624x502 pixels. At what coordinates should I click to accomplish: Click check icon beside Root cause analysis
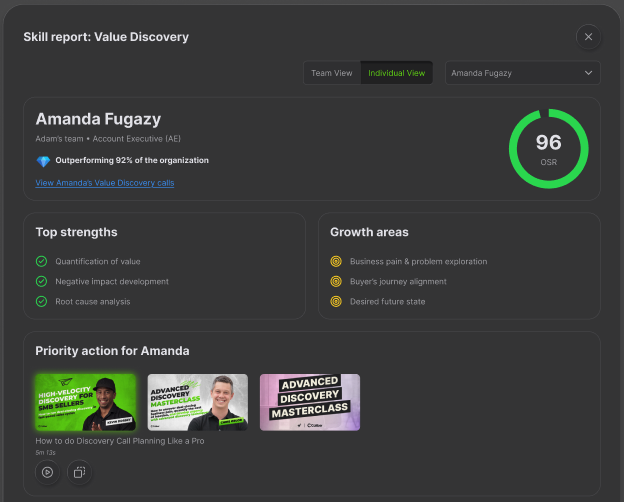click(x=41, y=301)
